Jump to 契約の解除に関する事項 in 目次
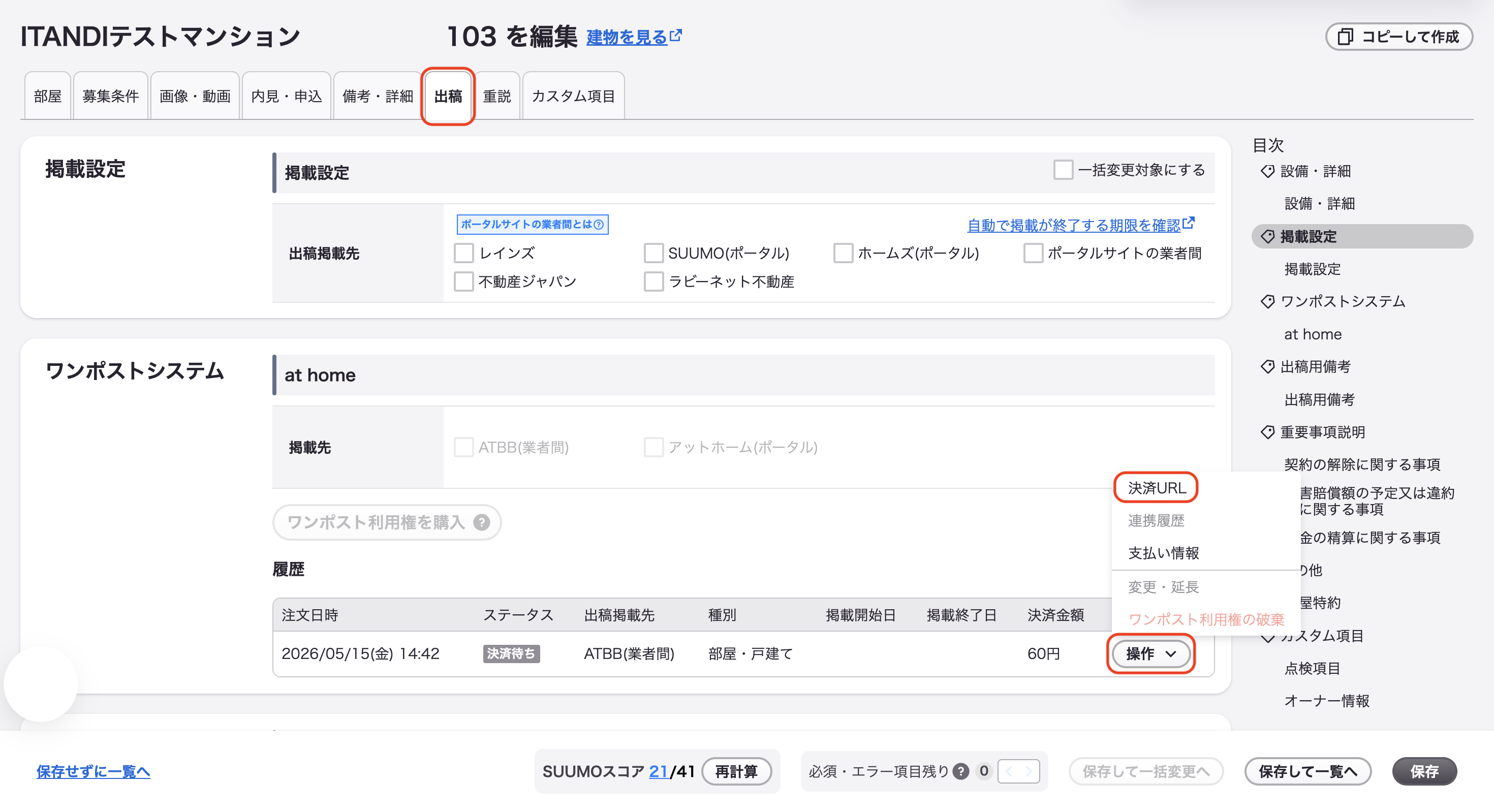The width and height of the screenshot is (1494, 812). point(1362,464)
